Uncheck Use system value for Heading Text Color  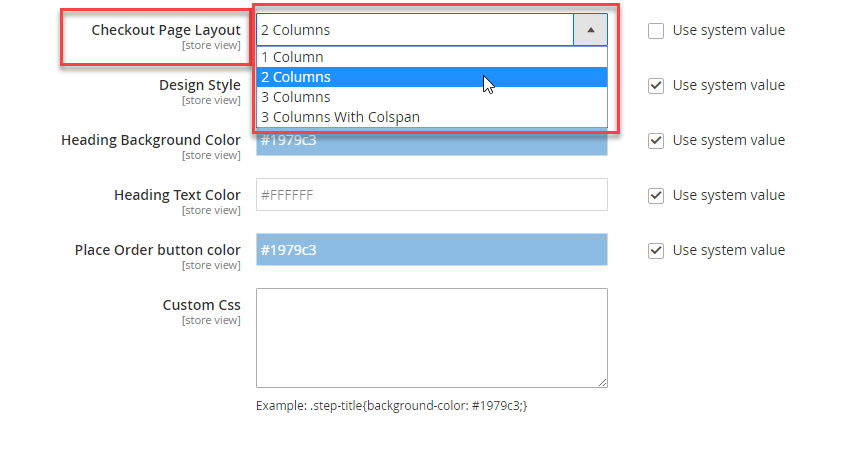pos(656,195)
